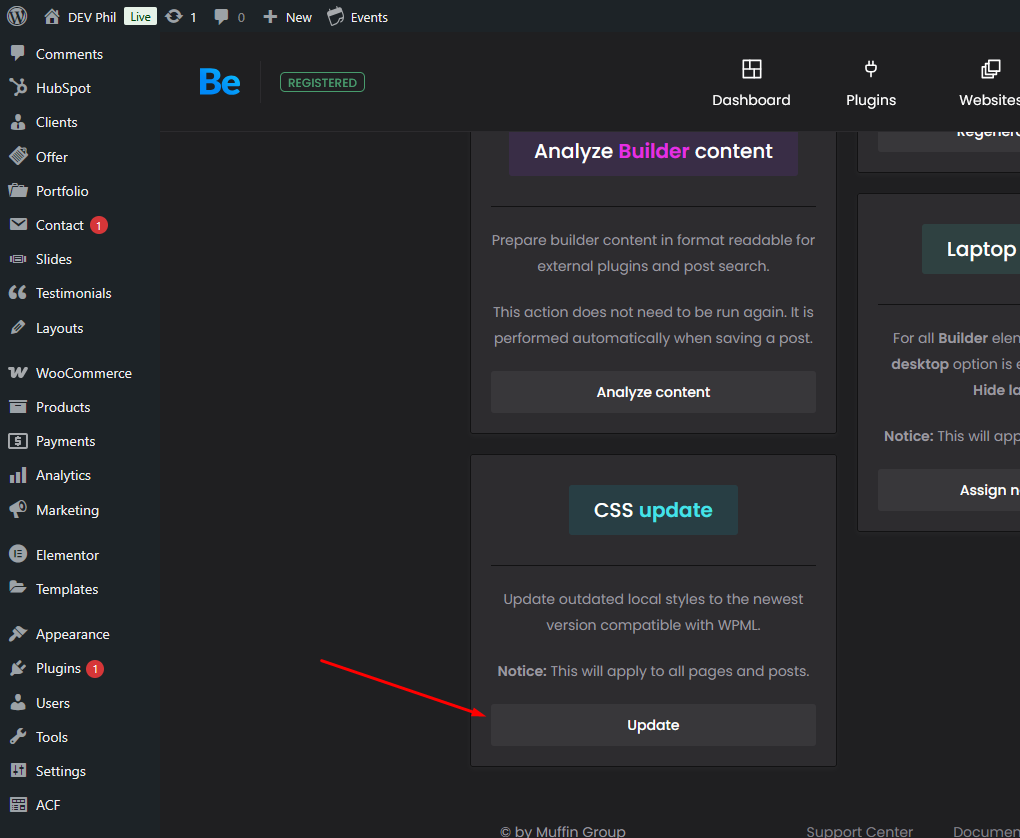1020x838 pixels.
Task: Click the Products archive icon
Action: 18,407
